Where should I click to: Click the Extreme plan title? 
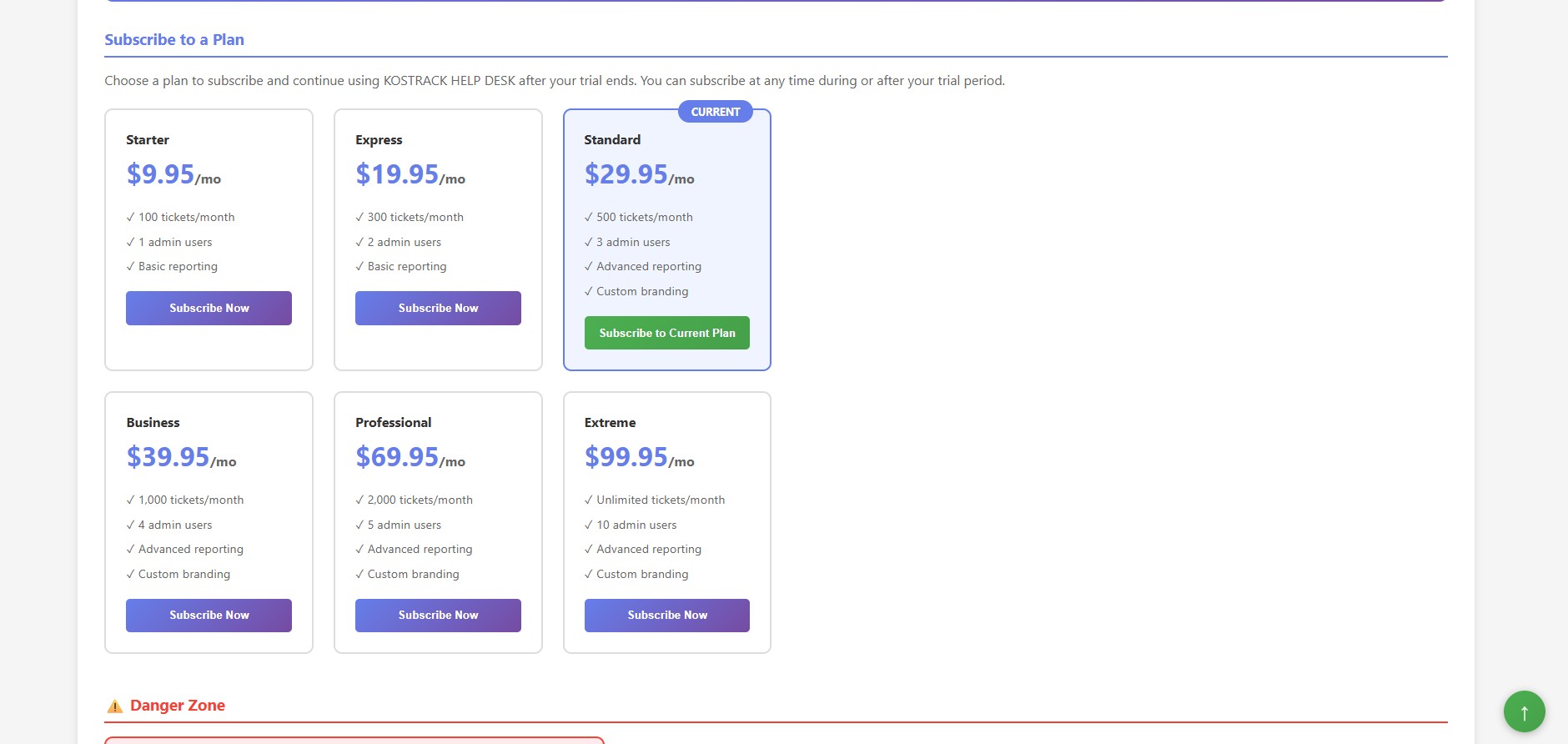610,422
